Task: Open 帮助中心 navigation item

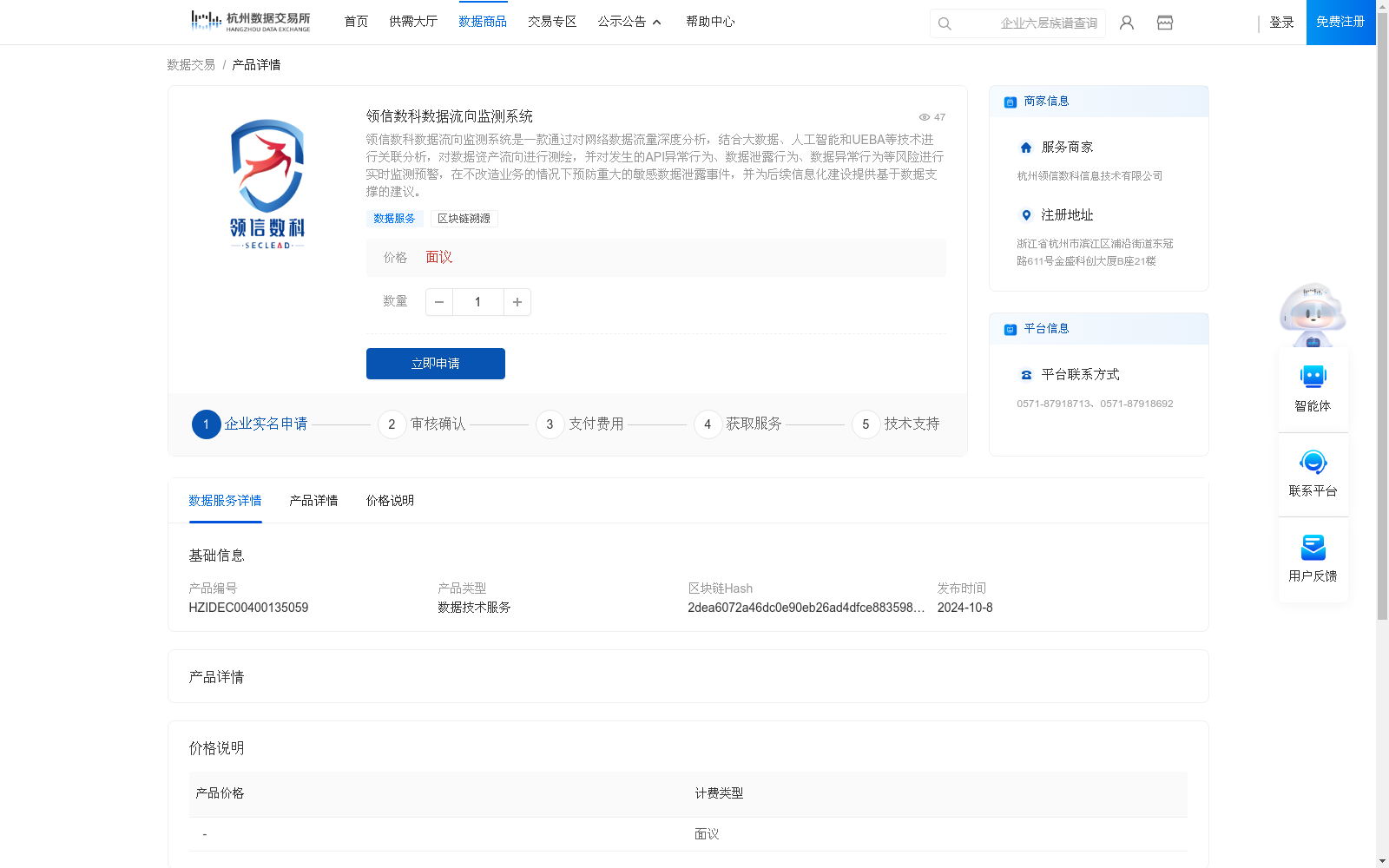Action: 710,22
